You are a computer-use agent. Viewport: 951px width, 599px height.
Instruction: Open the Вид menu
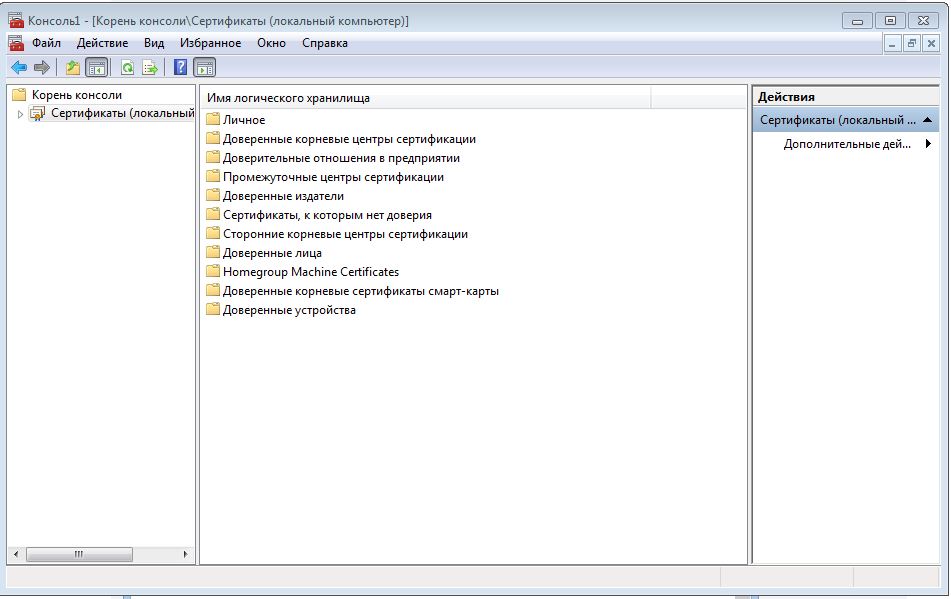point(154,43)
